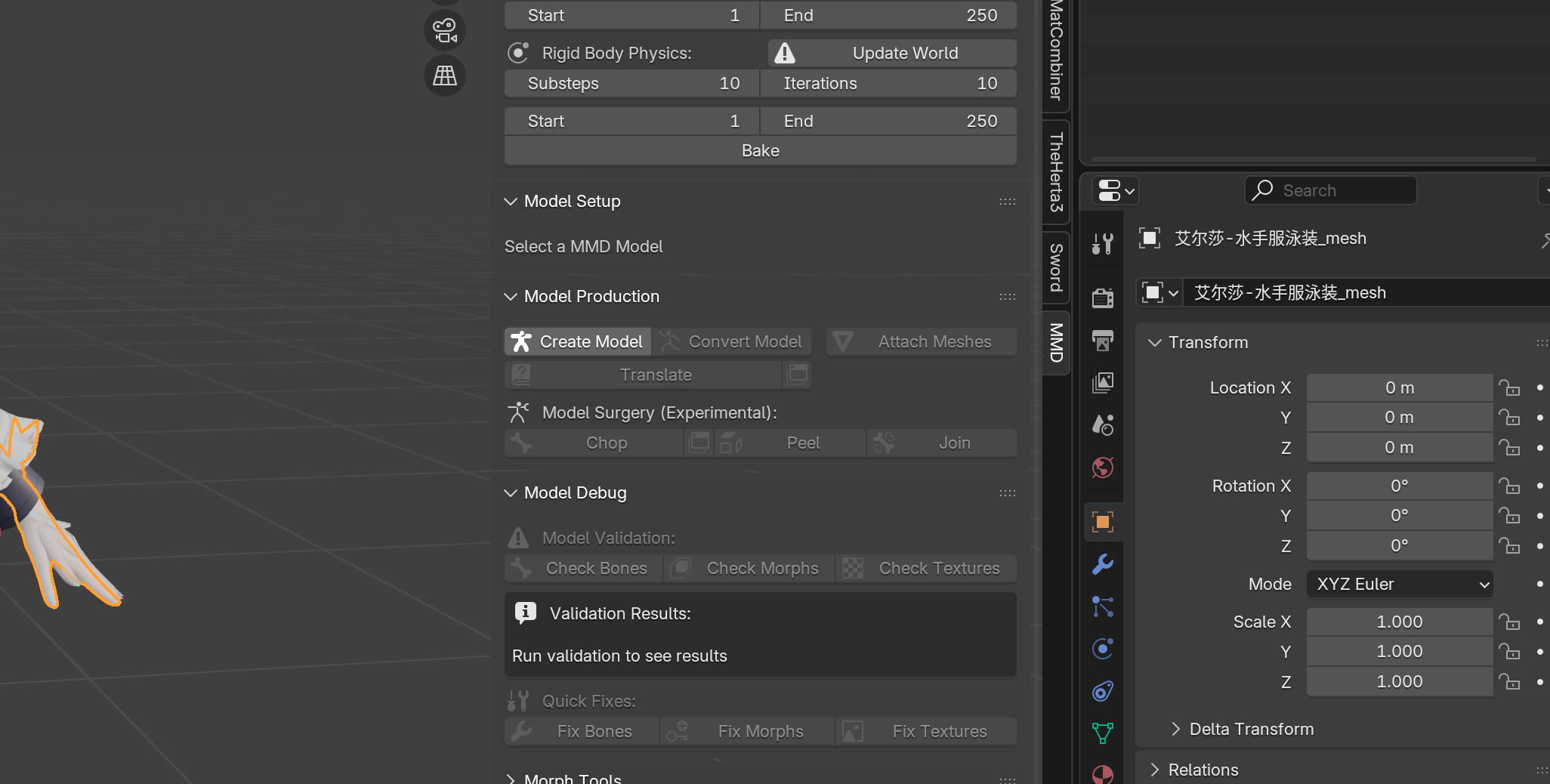Switch to the TheHerta3 sidebar tab

pos(1056,172)
